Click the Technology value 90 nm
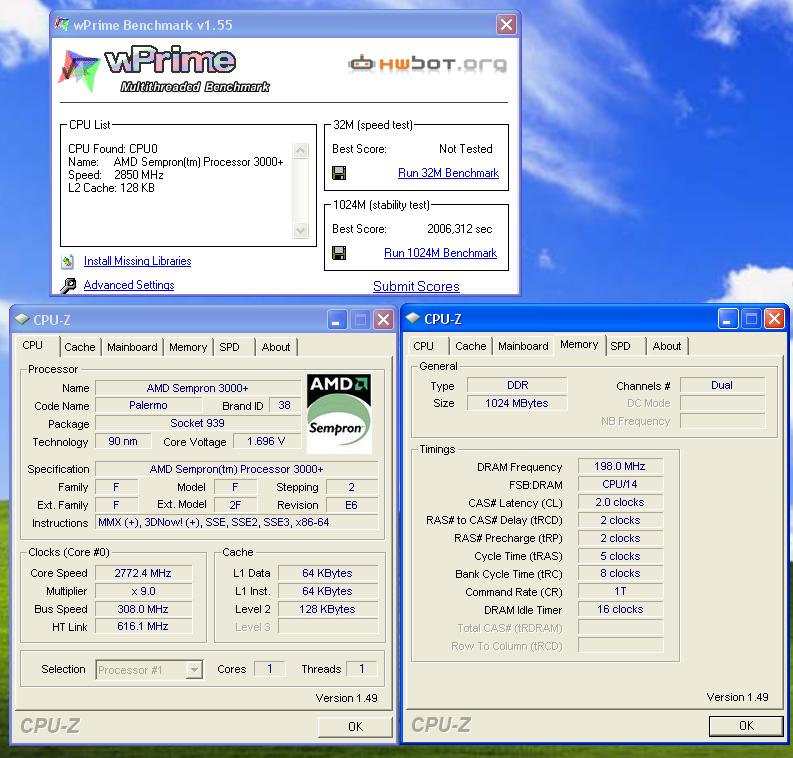 point(123,441)
